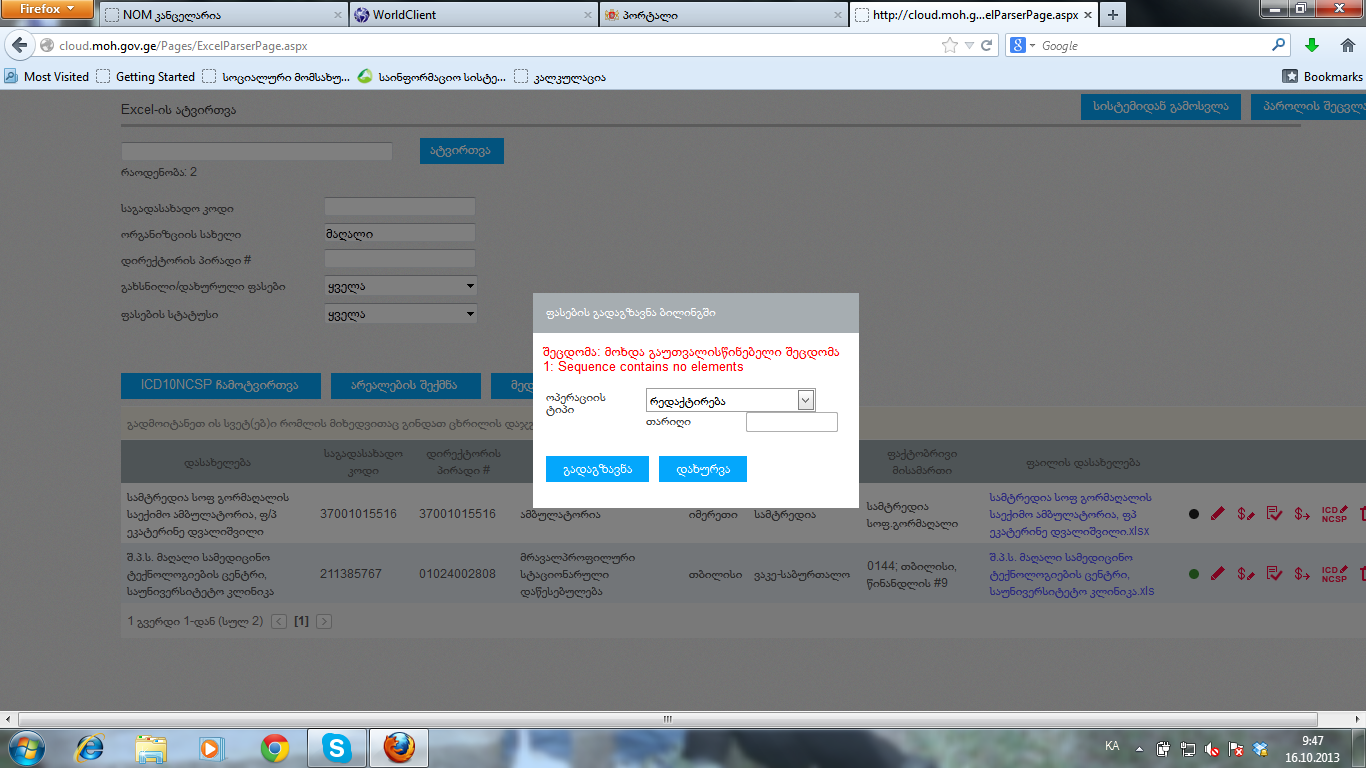Click the ICD NCSP edit icon in first row
The width and height of the screenshot is (1366, 768).
pos(1334,514)
